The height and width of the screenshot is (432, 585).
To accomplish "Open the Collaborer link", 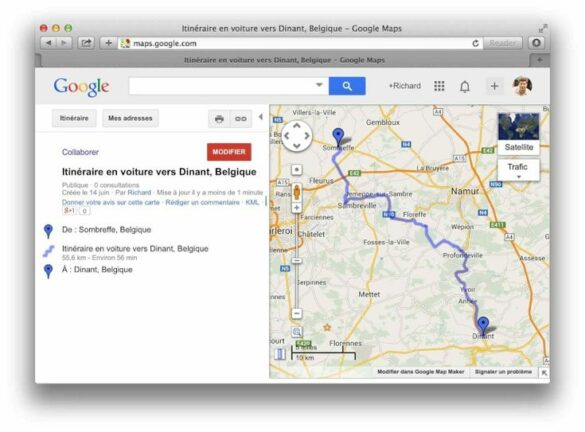I will 80,152.
